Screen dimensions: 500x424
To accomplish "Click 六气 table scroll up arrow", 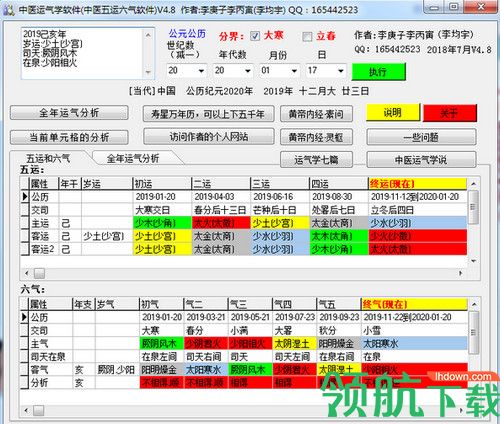I will [474, 304].
